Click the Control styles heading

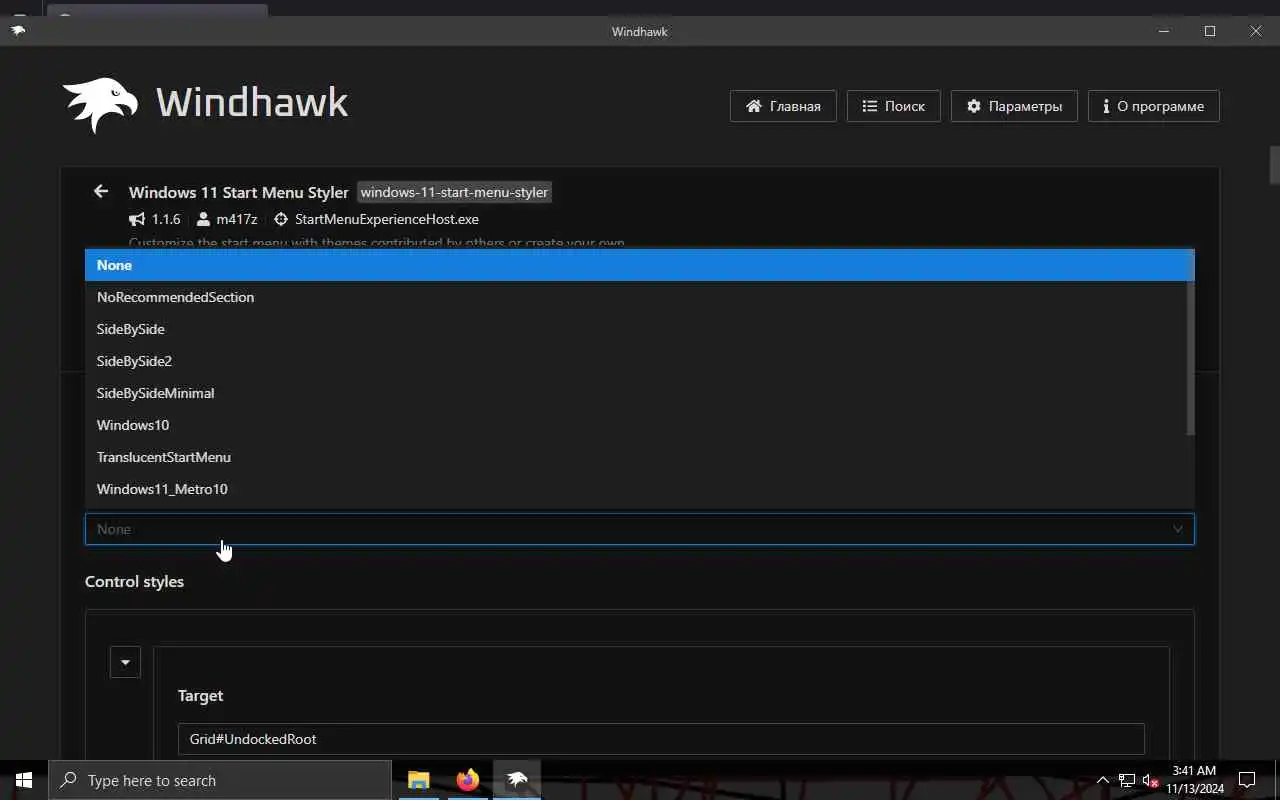134,581
